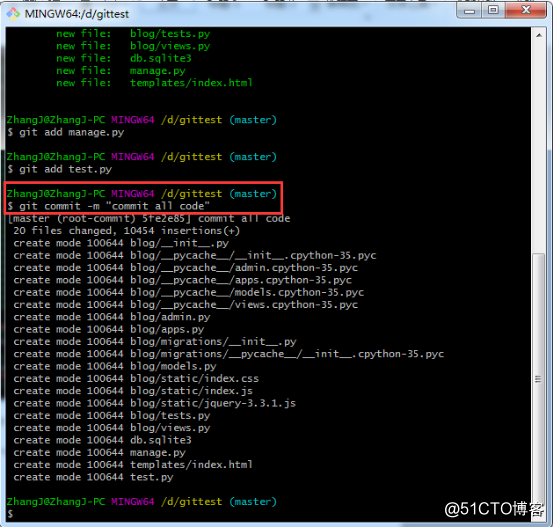554x528 pixels.
Task: Close the MINGW64 terminal window
Action: 526,11
